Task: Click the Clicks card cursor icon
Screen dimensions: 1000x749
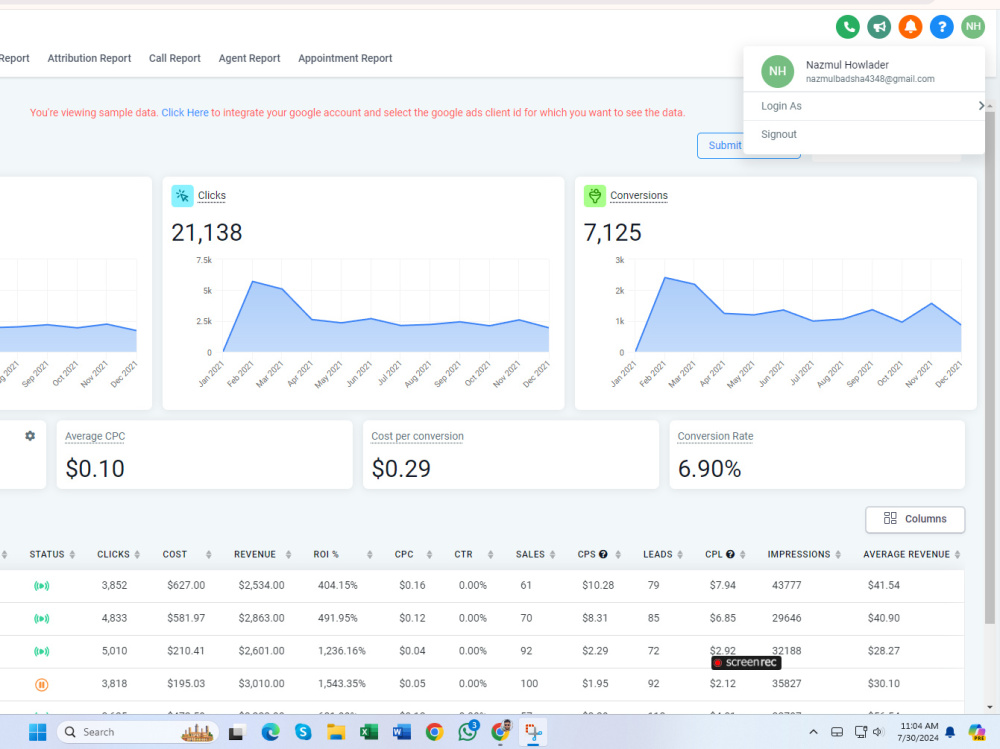Action: click(x=182, y=196)
